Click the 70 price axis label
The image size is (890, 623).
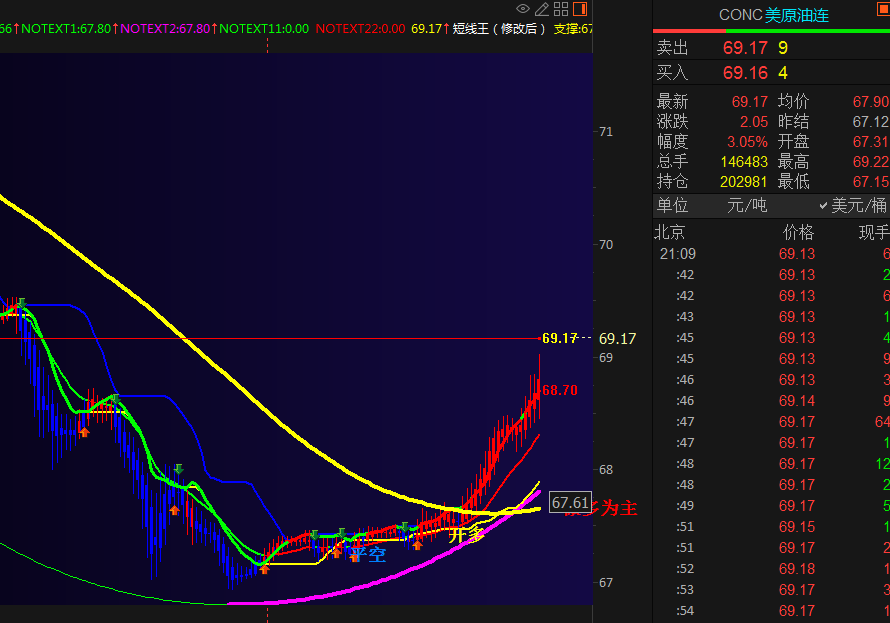click(606, 245)
